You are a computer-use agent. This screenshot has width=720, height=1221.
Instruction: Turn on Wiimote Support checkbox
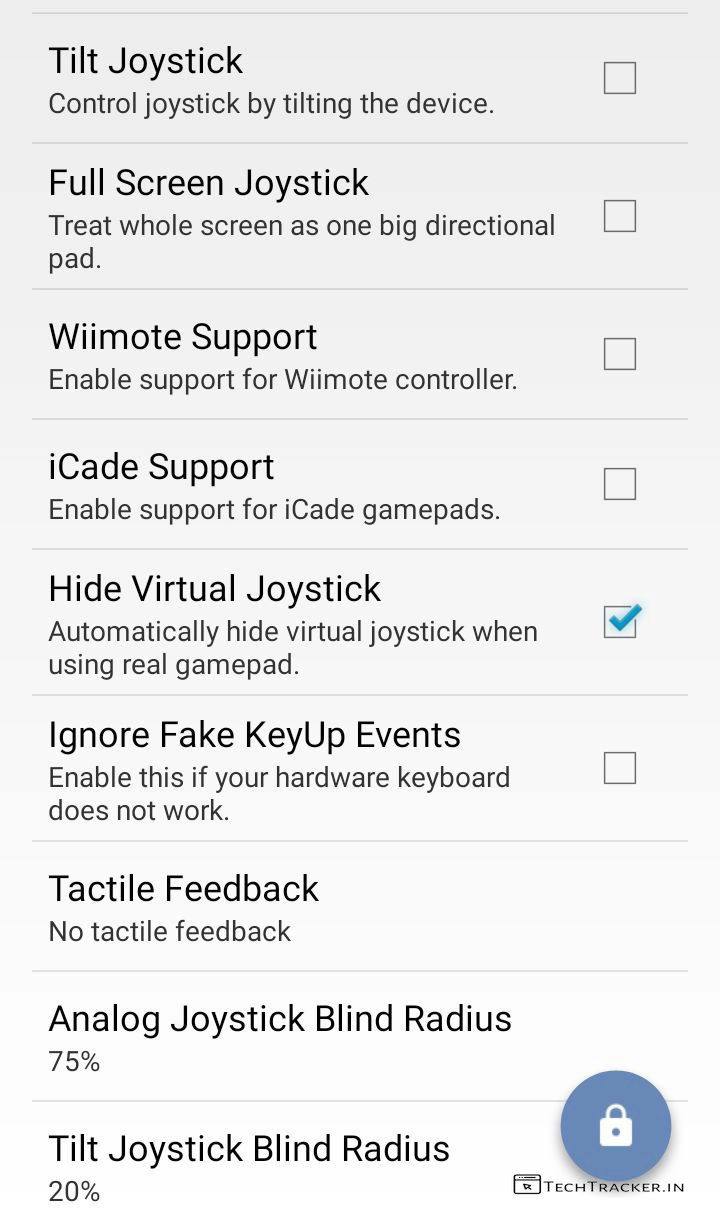tap(620, 354)
